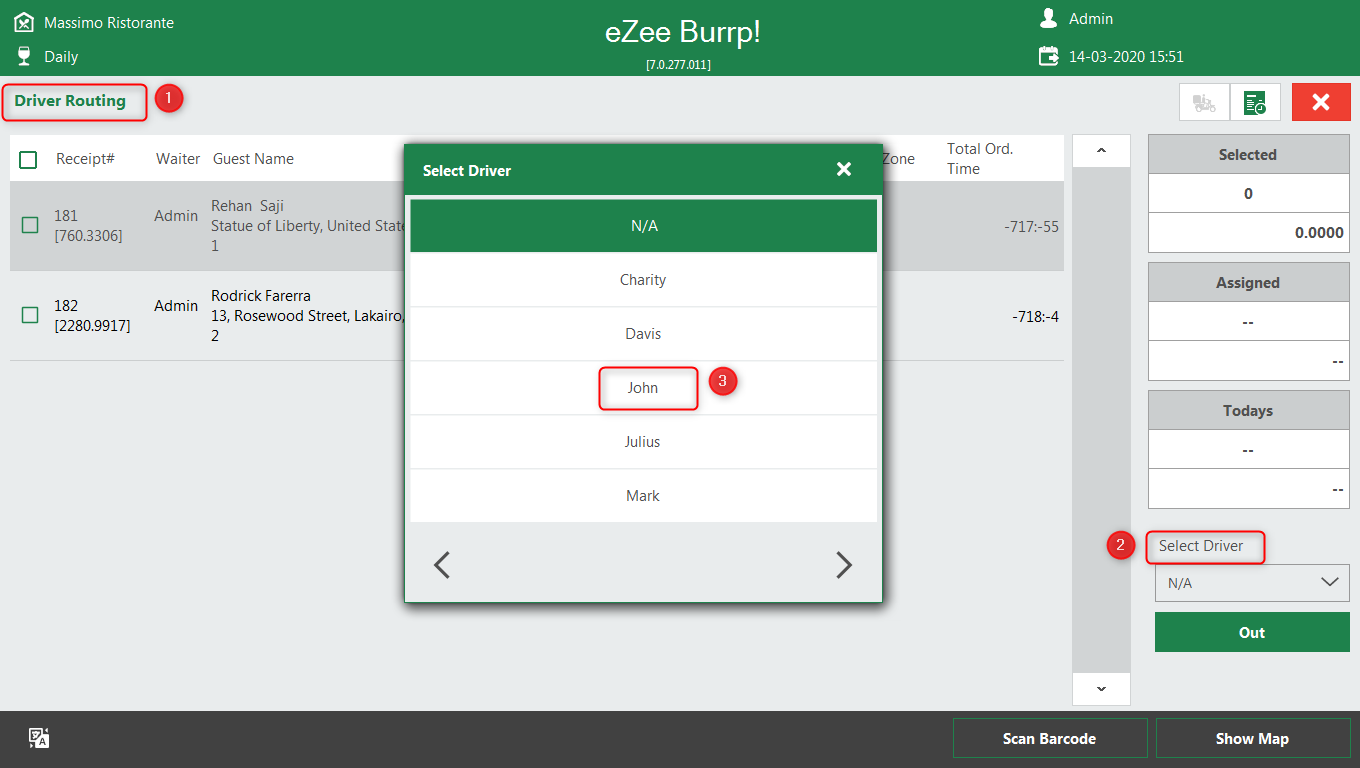Select driver Julius

(644, 442)
